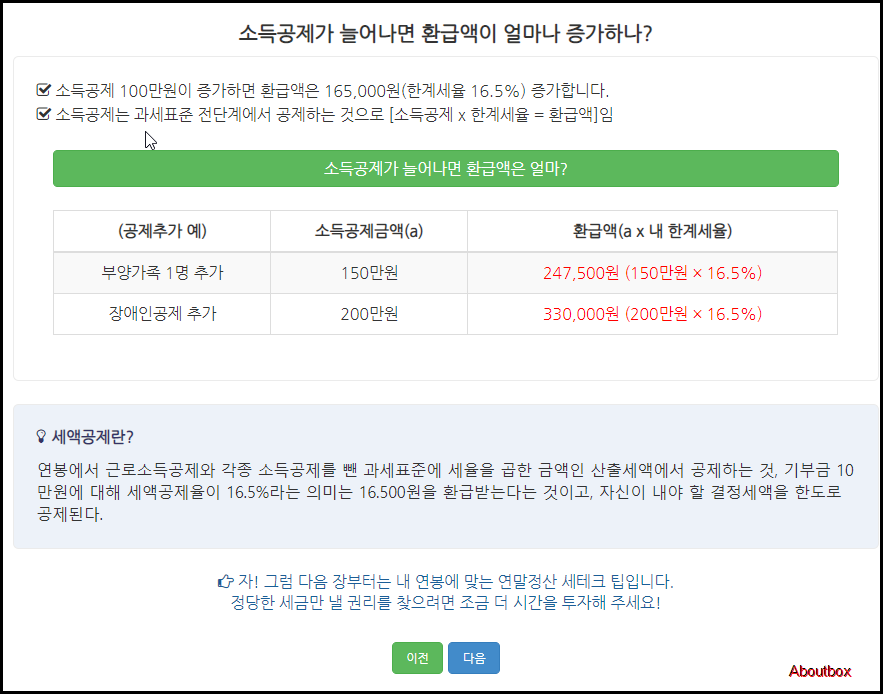The height and width of the screenshot is (694, 883).
Task: Click the line 정당한 세금만 낼 권리를 찾으려면
Action: click(445, 603)
